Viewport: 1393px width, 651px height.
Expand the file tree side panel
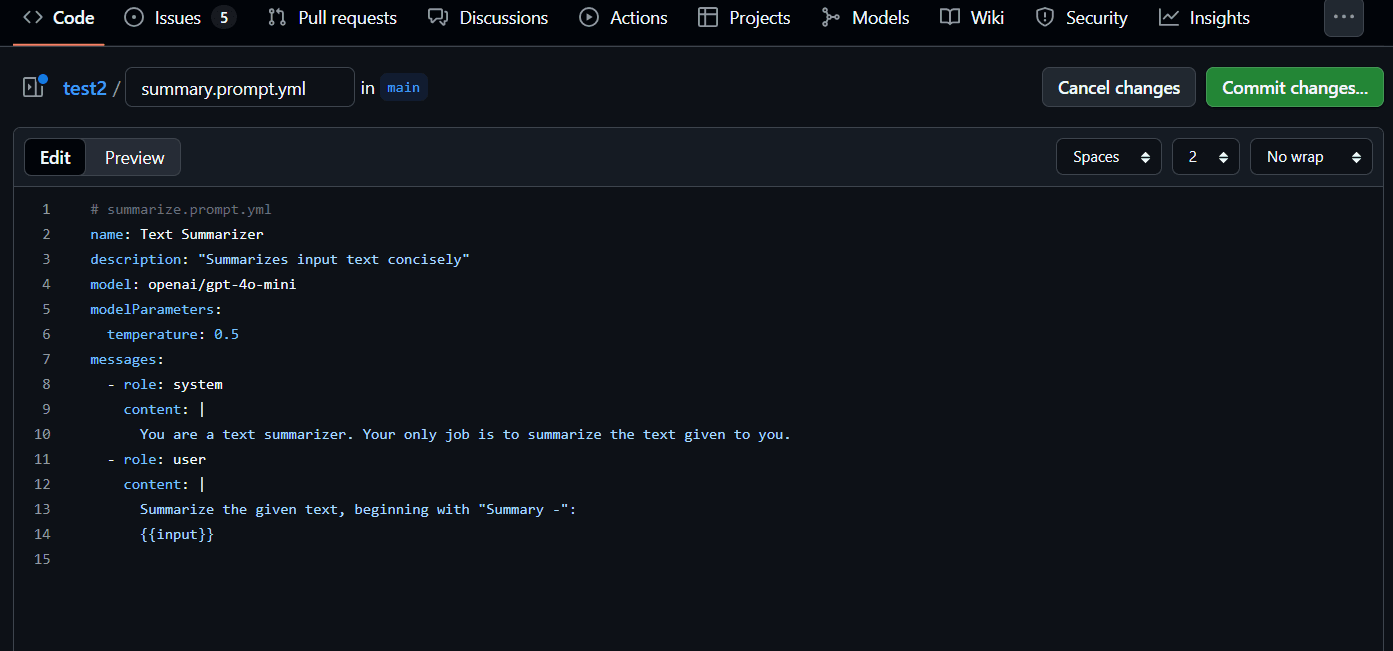tap(34, 87)
